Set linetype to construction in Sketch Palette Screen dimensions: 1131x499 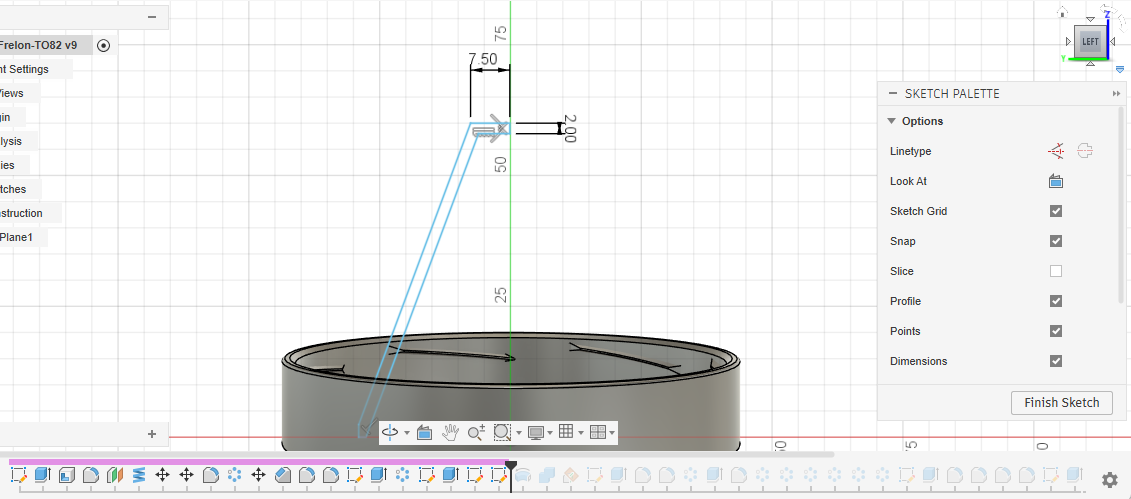click(x=1056, y=151)
